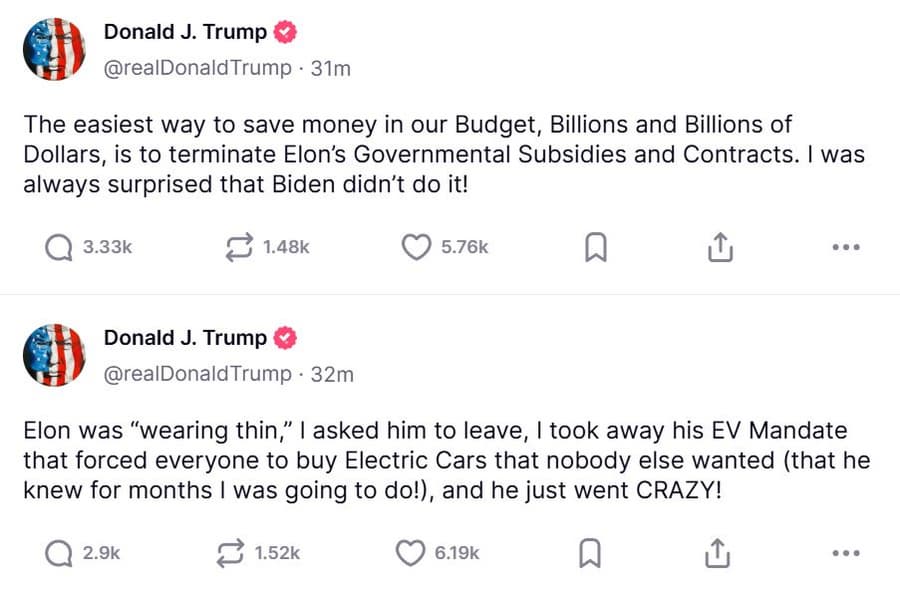The image size is (900, 600).
Task: Open the profile avatar on the second post
Action: 54,355
